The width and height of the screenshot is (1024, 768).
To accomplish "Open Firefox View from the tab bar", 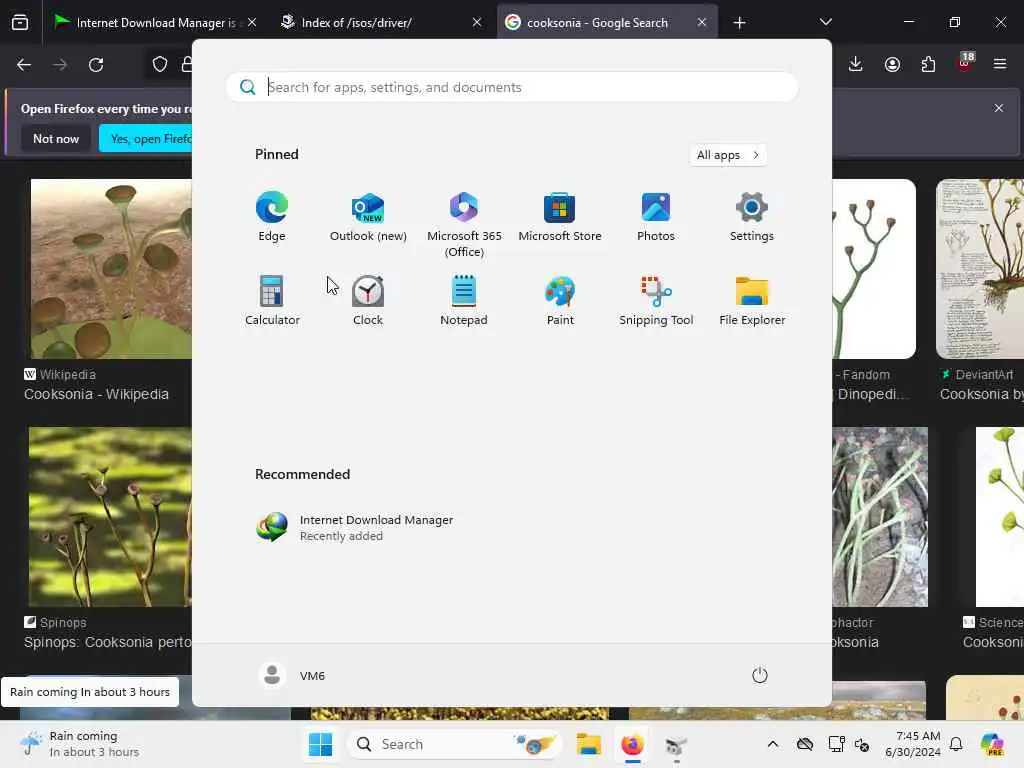I will (20, 23).
